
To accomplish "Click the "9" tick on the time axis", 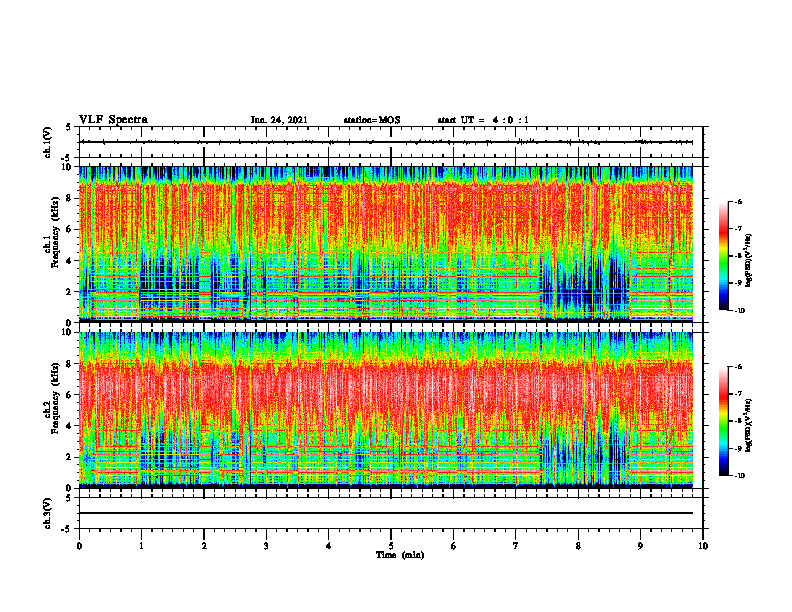I will point(640,546).
